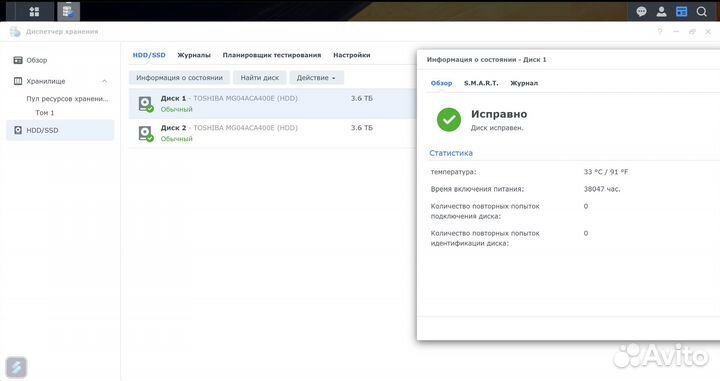
Task: Click the dialog title Информация о состоянии - Диск 1
Action: point(487,60)
